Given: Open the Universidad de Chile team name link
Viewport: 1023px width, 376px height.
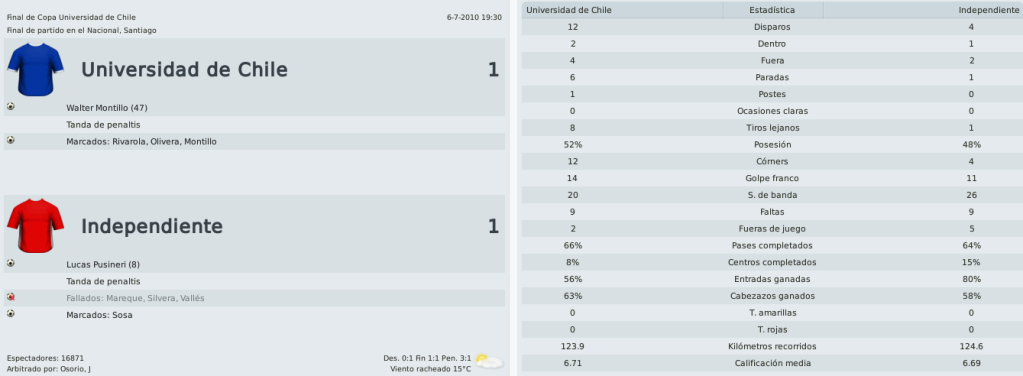Looking at the screenshot, I should [184, 70].
